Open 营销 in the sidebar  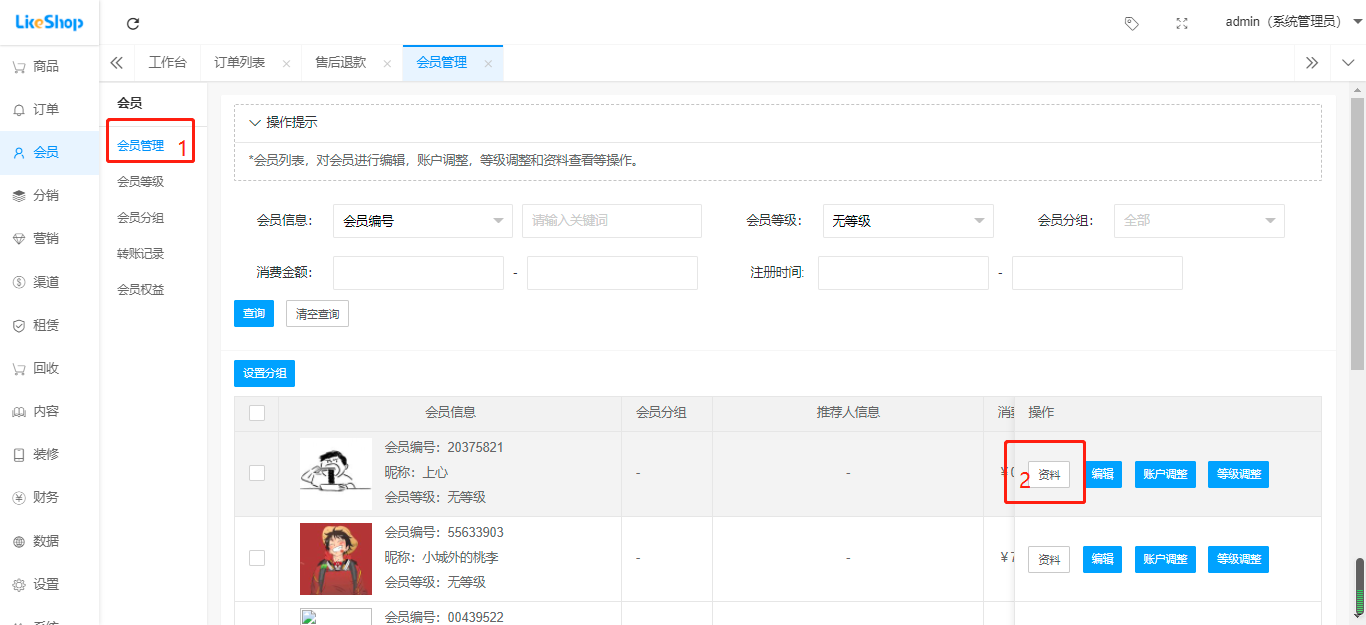(x=50, y=238)
